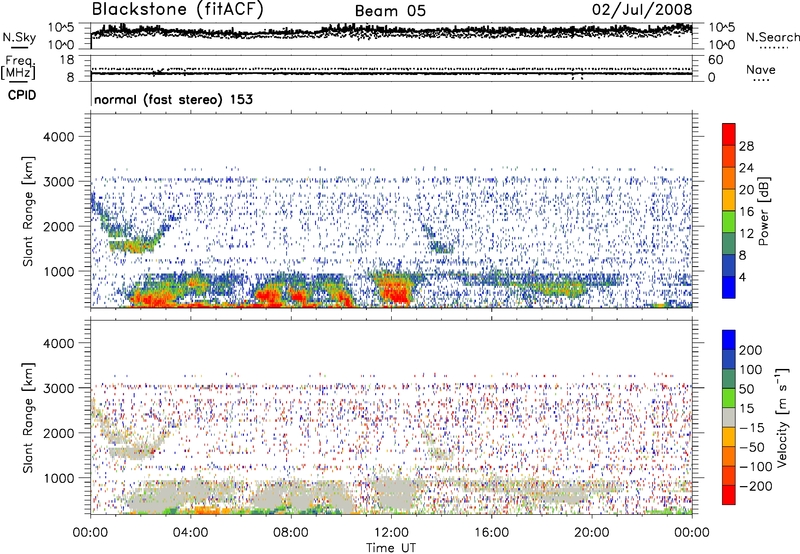The width and height of the screenshot is (800, 554).
Task: Click '2000' tick on the velocity panel axis
Action: (x=59, y=433)
